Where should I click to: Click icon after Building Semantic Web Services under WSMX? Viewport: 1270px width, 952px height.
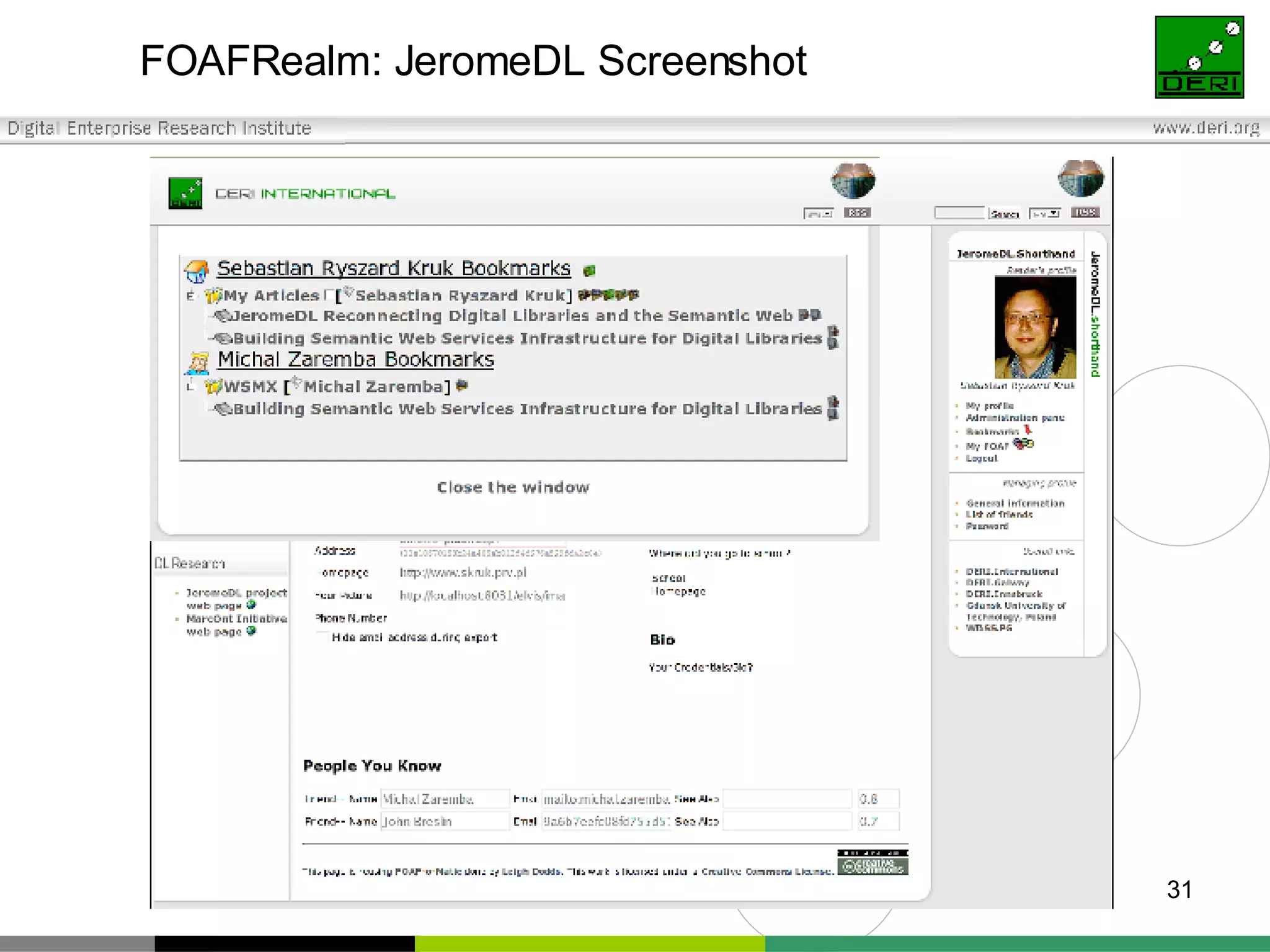click(833, 408)
